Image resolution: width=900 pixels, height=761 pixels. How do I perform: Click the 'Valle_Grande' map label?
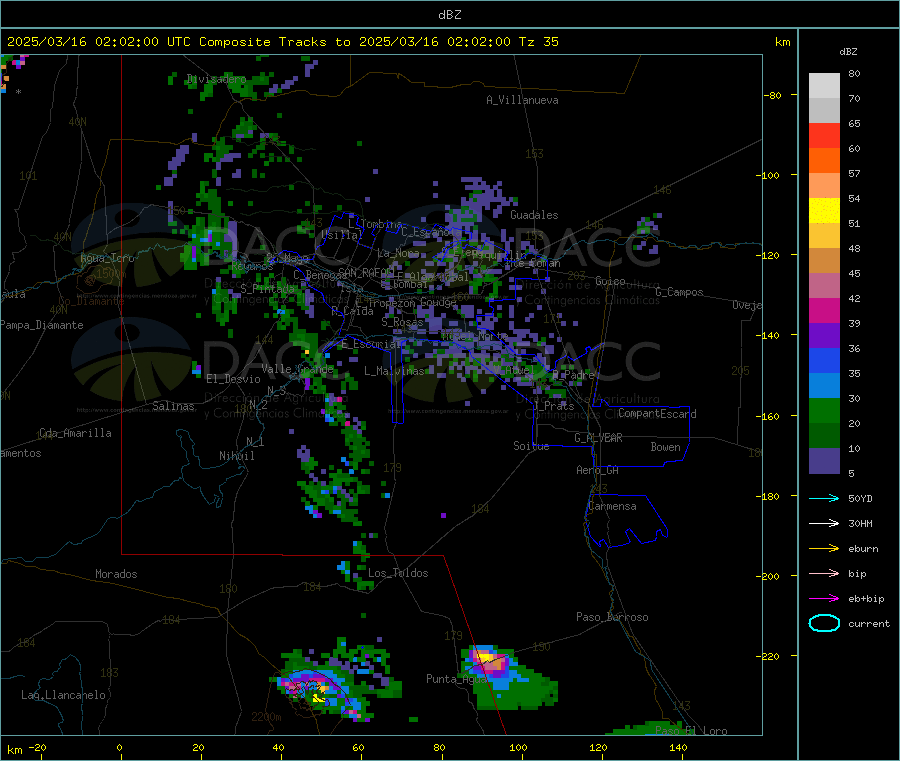pos(297,369)
